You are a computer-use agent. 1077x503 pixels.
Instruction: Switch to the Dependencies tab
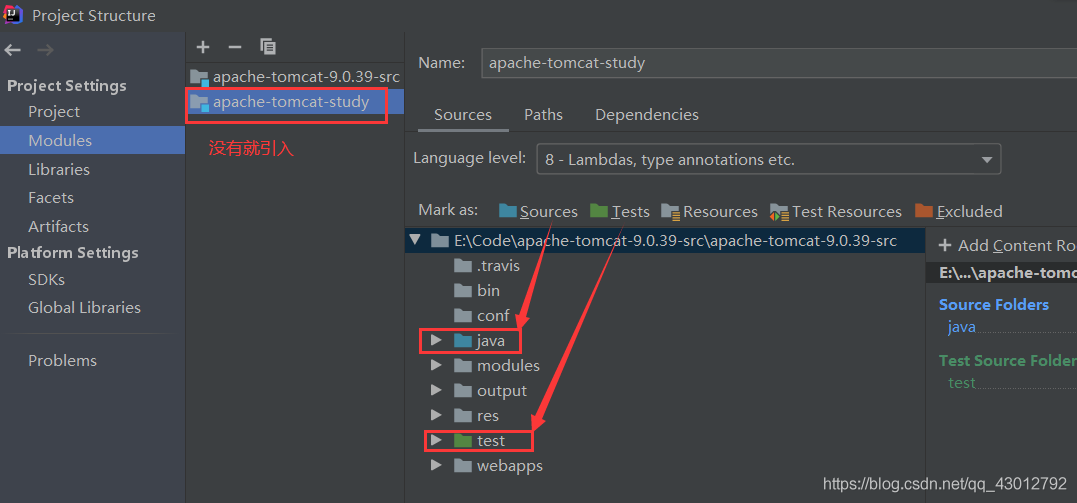click(647, 115)
